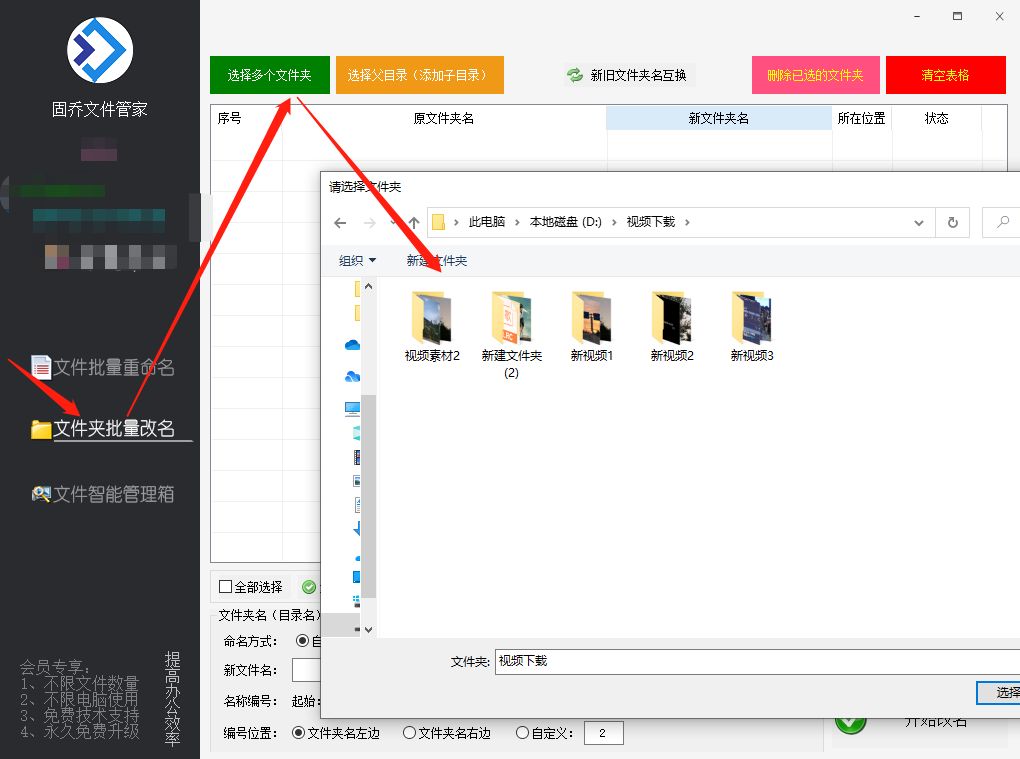Click 新建文件夹 in the dialog toolbar
The width and height of the screenshot is (1020, 759).
436,261
